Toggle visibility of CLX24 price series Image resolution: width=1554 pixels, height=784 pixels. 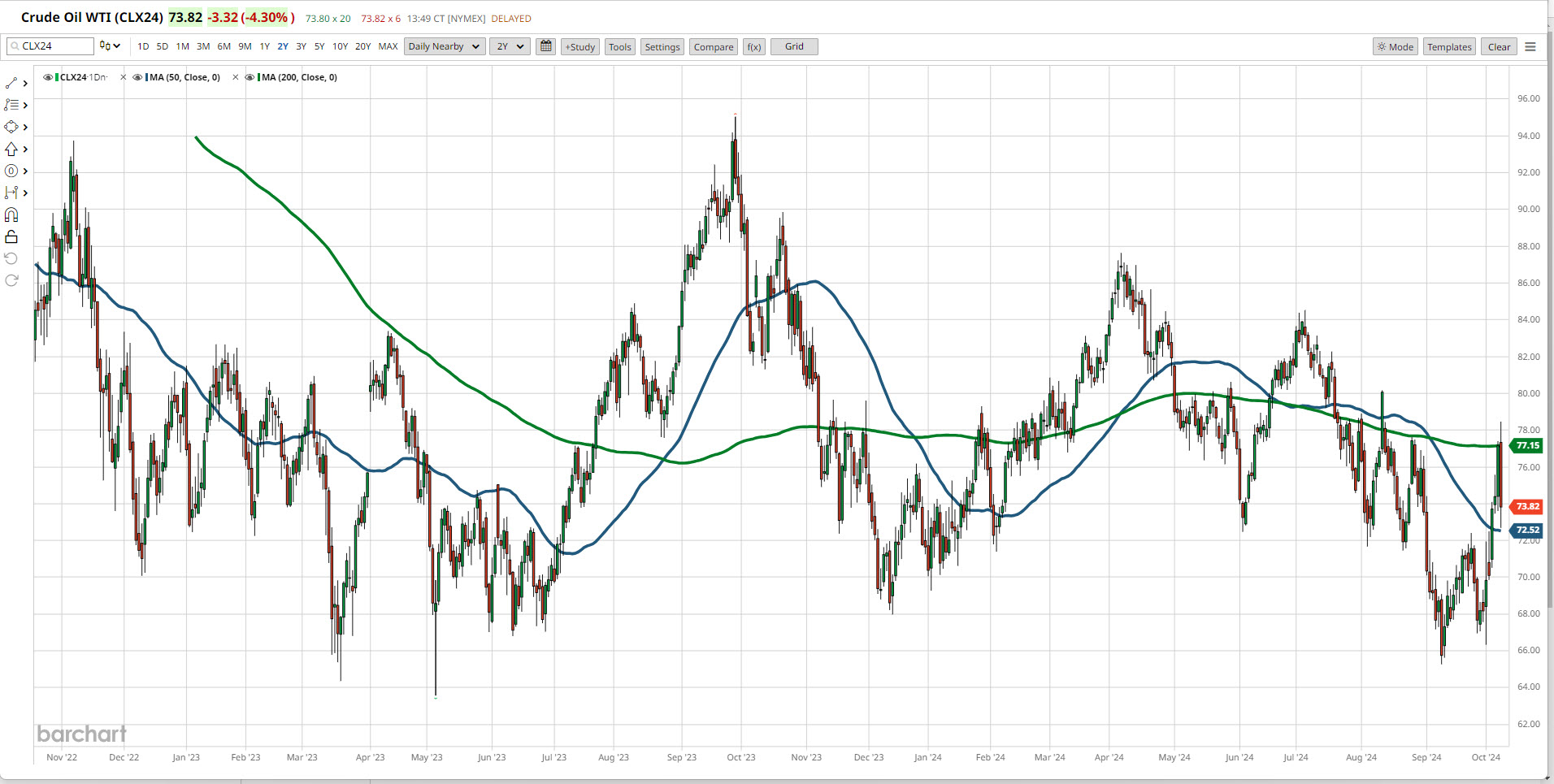point(48,77)
